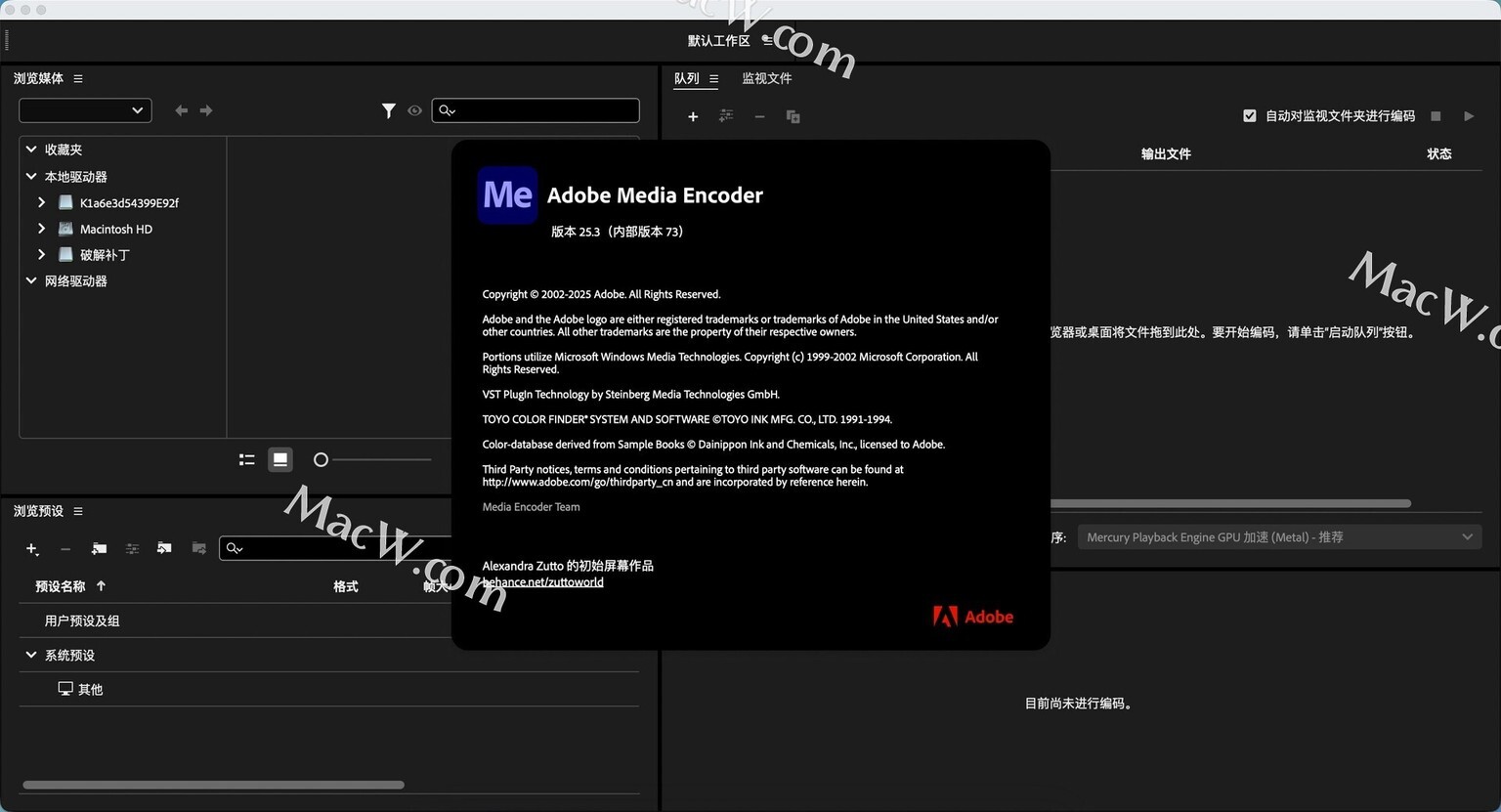Export presets via the folder-arrow icon
This screenshot has height=812, width=1501.
tap(198, 549)
